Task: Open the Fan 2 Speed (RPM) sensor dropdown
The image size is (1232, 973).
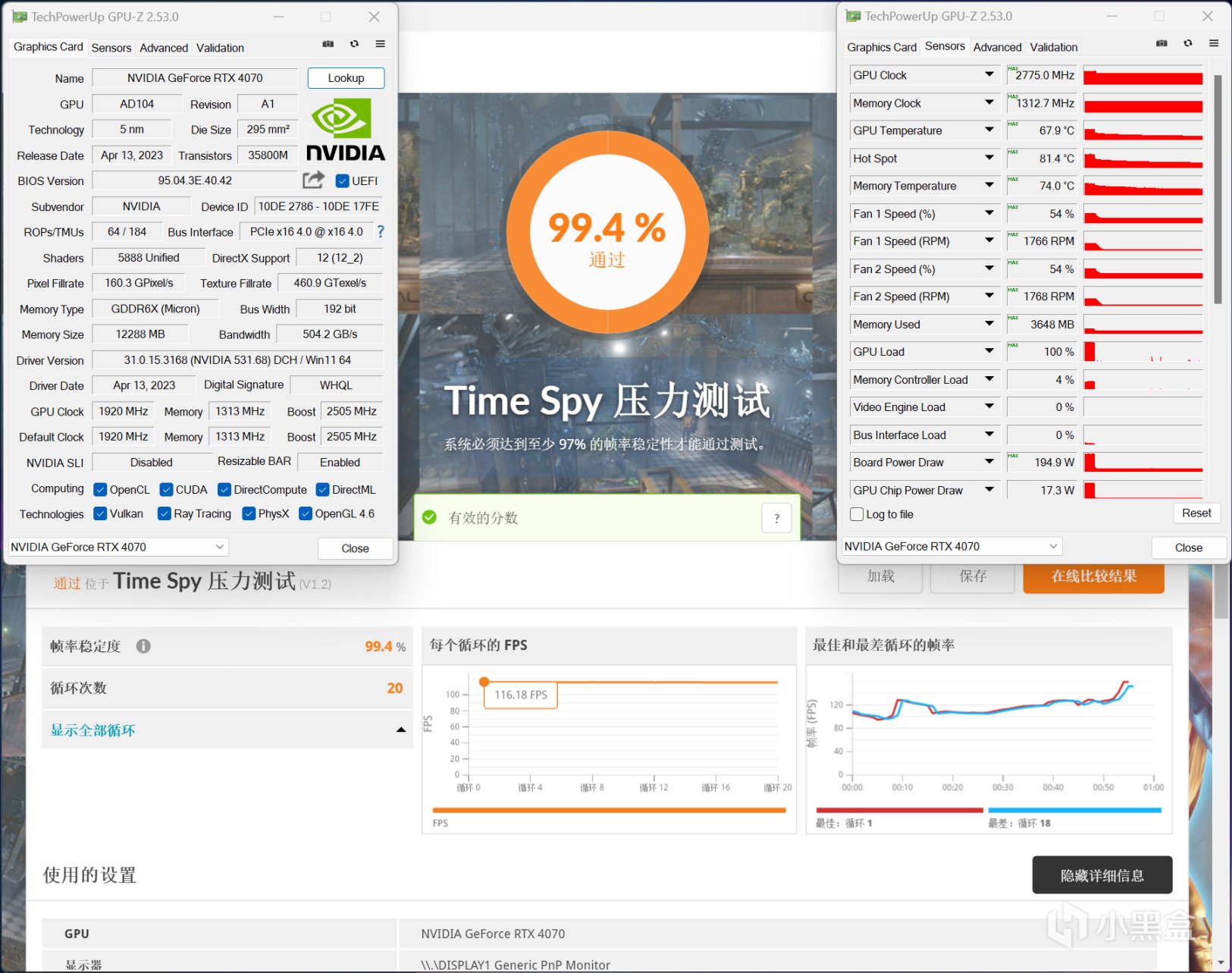Action: tap(989, 297)
